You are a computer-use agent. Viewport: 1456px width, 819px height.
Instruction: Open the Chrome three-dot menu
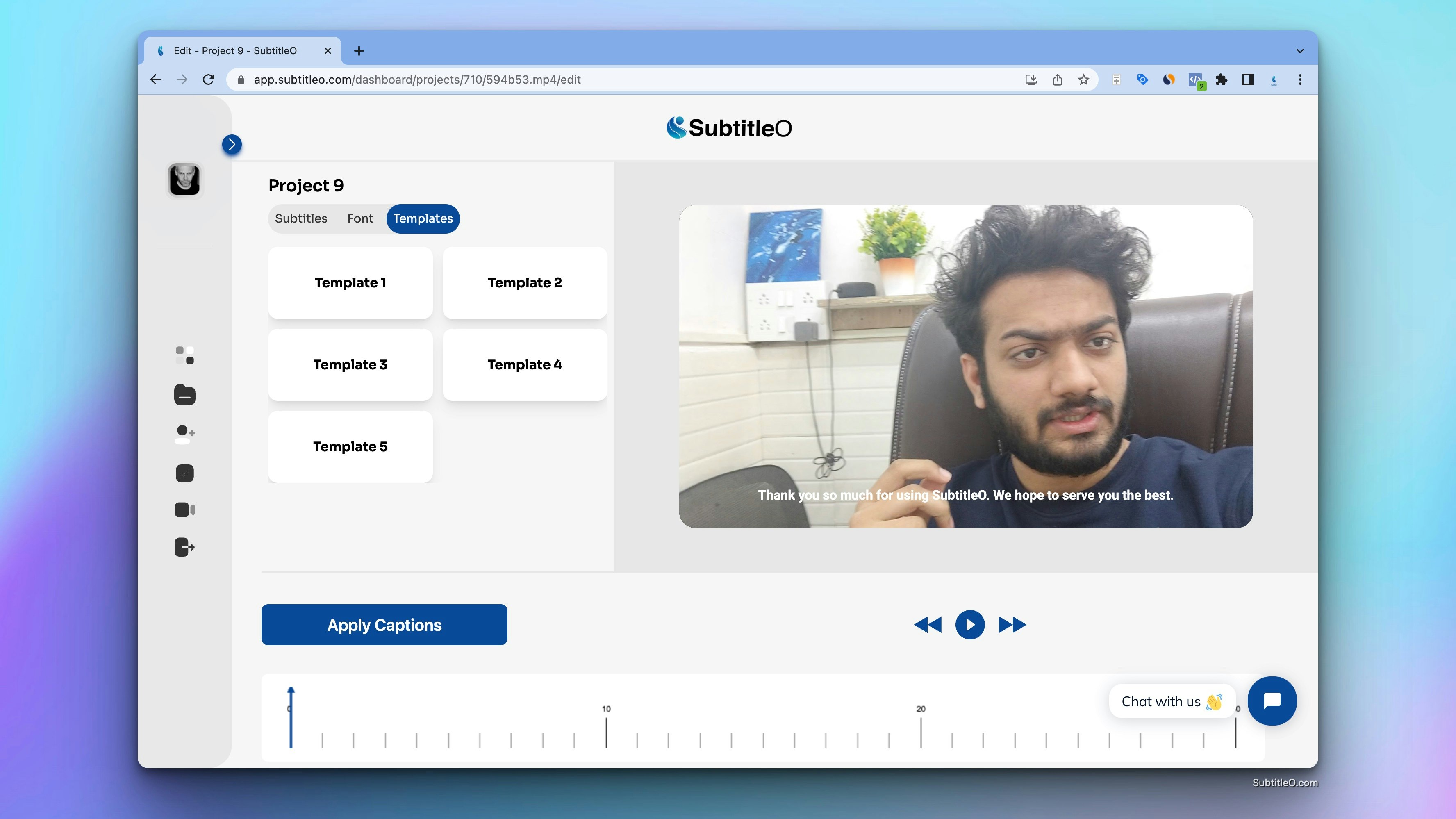click(1300, 80)
